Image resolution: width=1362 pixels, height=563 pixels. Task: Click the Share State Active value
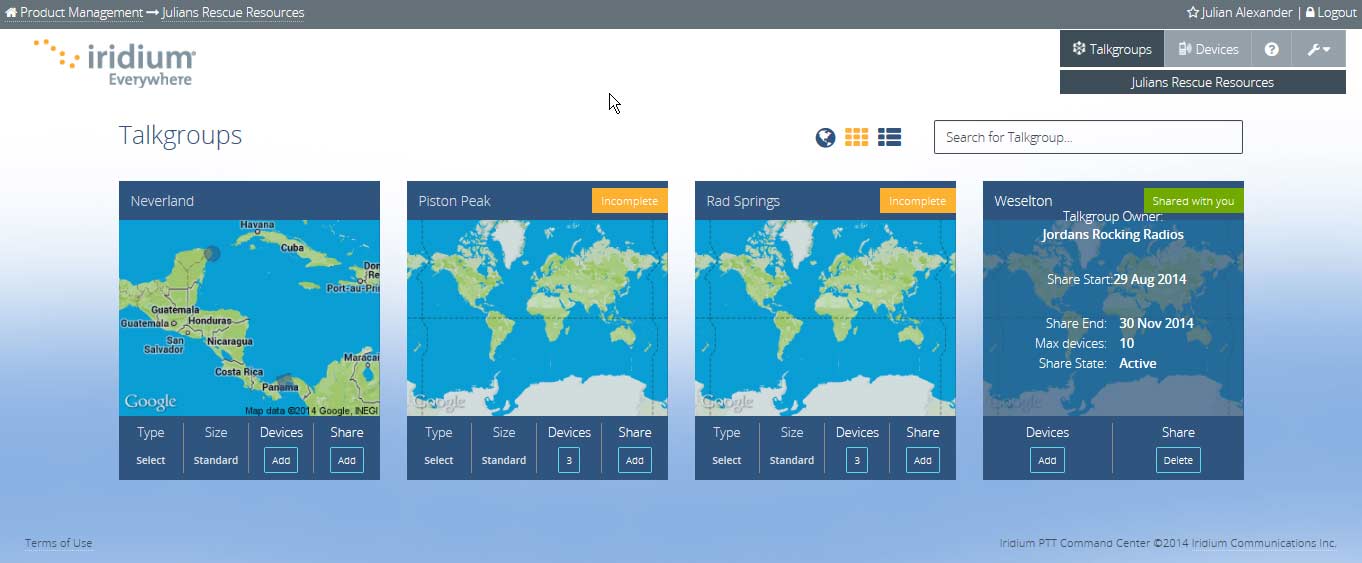pyautogui.click(x=1138, y=363)
